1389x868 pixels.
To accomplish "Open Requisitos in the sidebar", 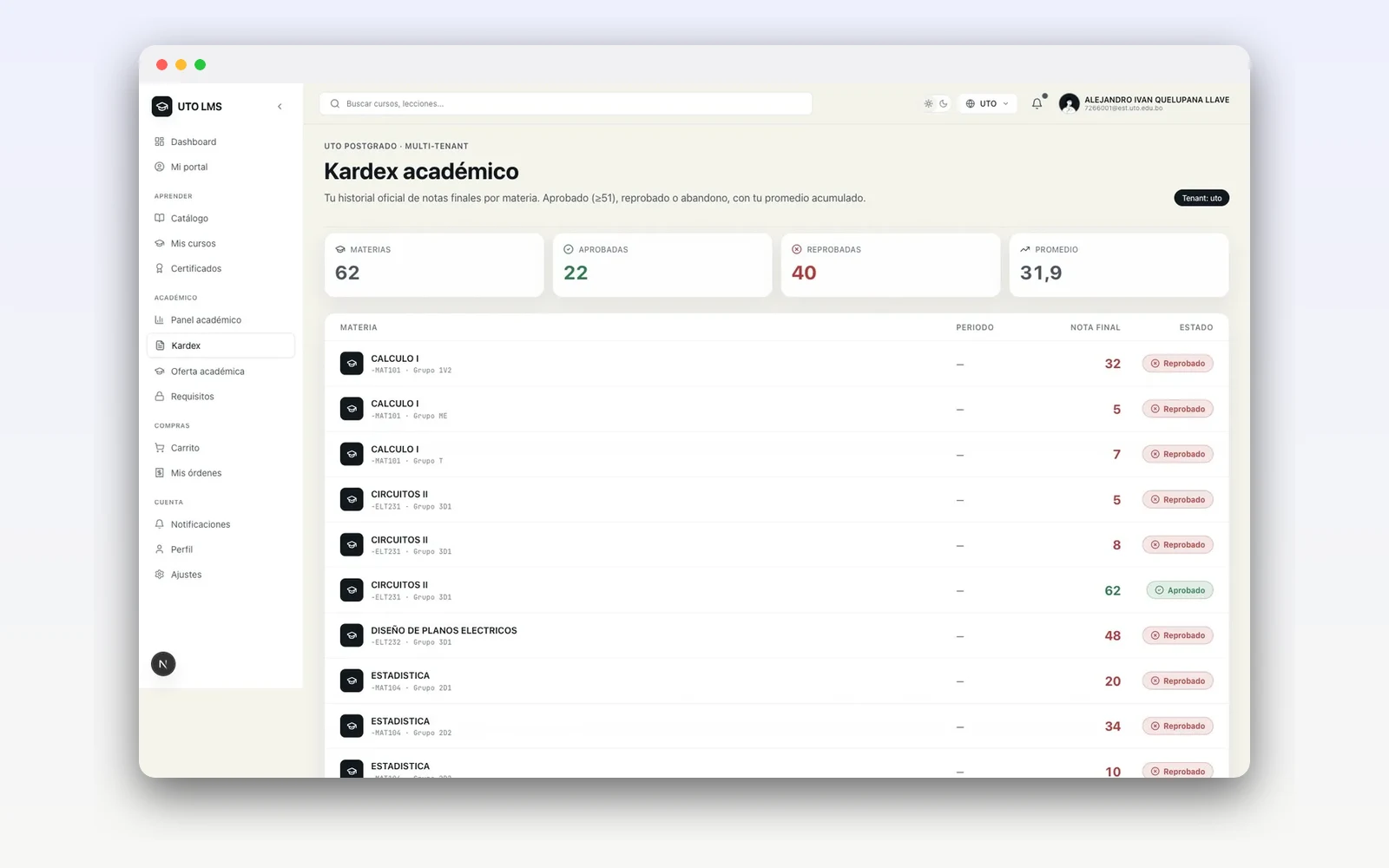I will point(221,396).
